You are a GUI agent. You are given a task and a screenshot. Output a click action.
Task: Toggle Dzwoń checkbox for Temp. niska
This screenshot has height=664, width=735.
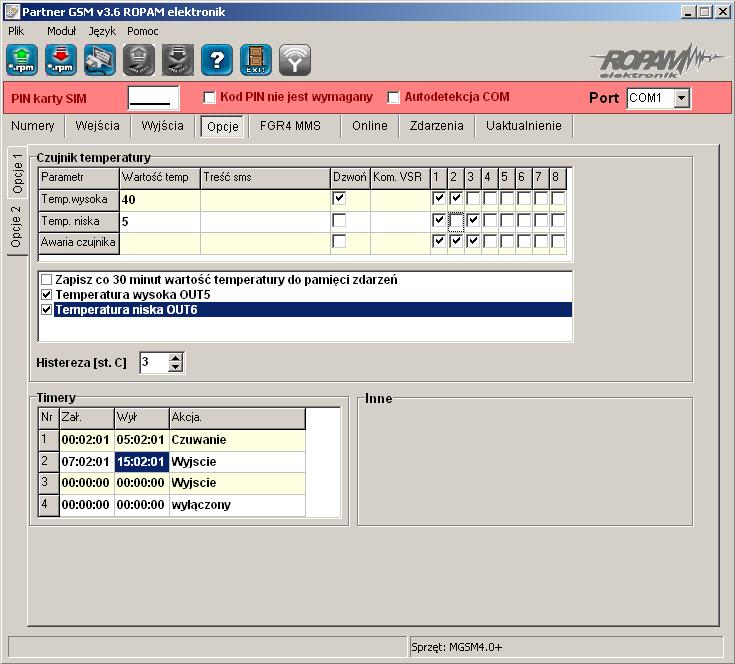339,220
